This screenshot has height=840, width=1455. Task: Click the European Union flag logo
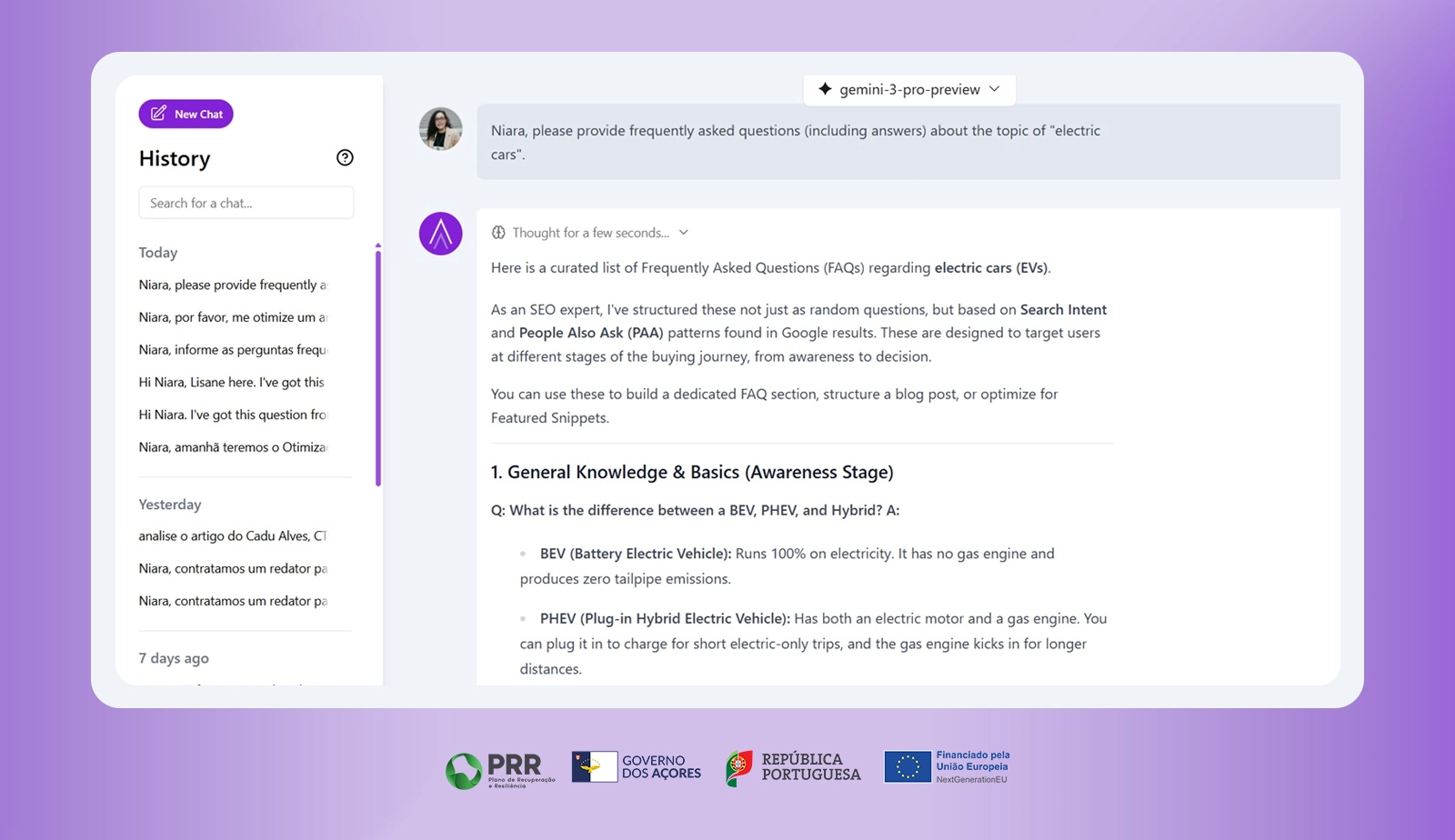point(908,766)
